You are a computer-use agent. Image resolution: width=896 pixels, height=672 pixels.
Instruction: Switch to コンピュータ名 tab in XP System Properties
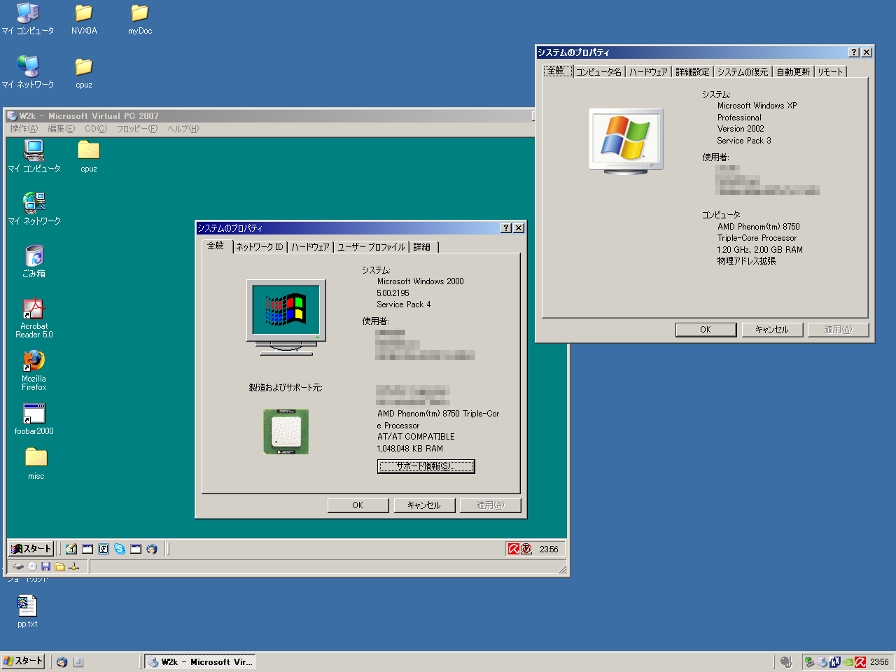[x=598, y=72]
